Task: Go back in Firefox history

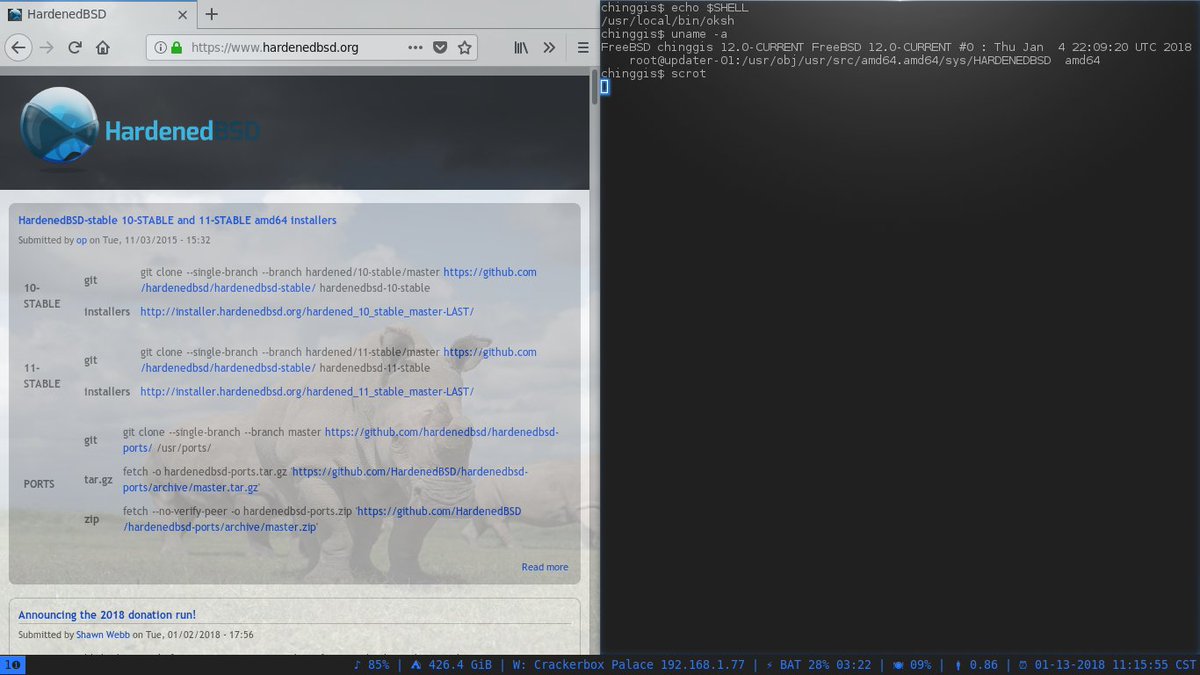Action: (18, 47)
